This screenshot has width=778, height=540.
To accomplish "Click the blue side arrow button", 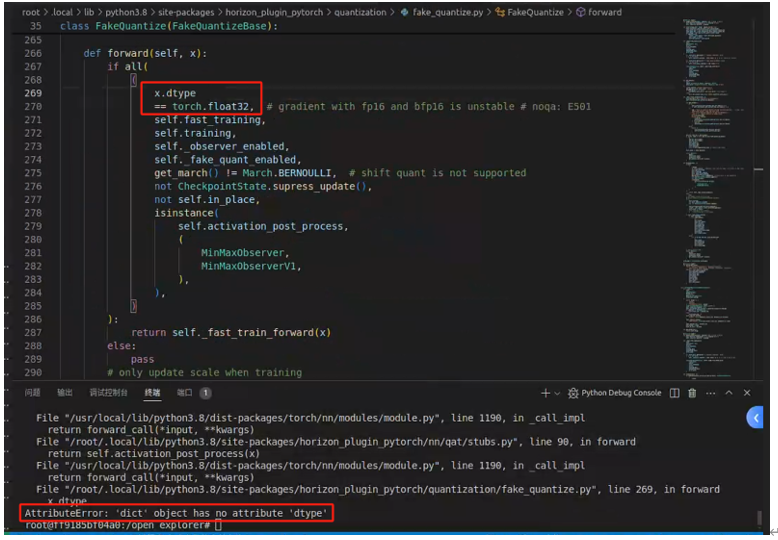I will click(755, 417).
